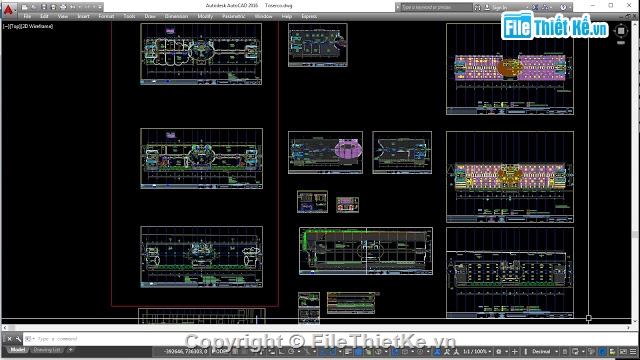Click the Save icon in quick access toolbar
640x360 pixels.
coord(44,7)
